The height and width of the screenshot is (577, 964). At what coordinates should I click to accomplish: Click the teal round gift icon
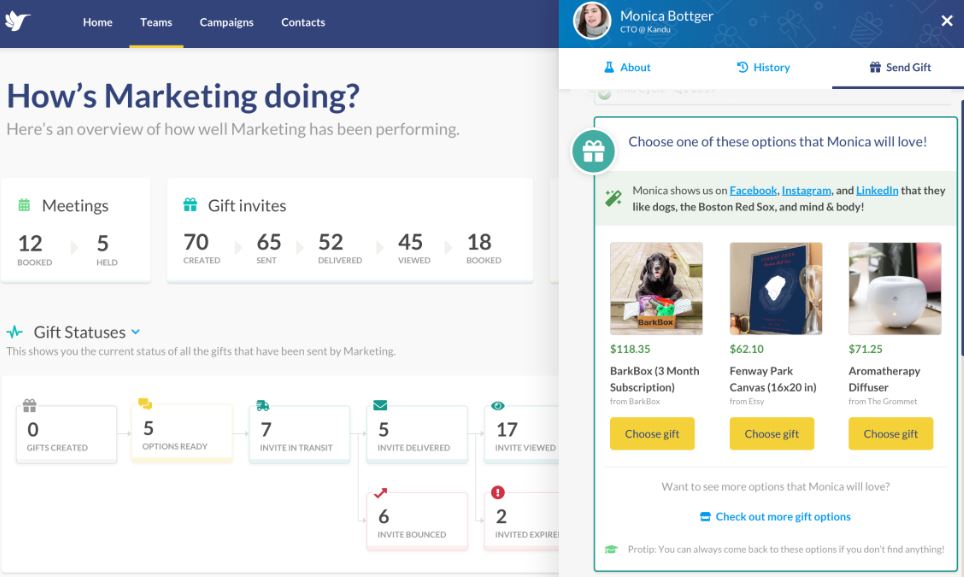pyautogui.click(x=593, y=151)
